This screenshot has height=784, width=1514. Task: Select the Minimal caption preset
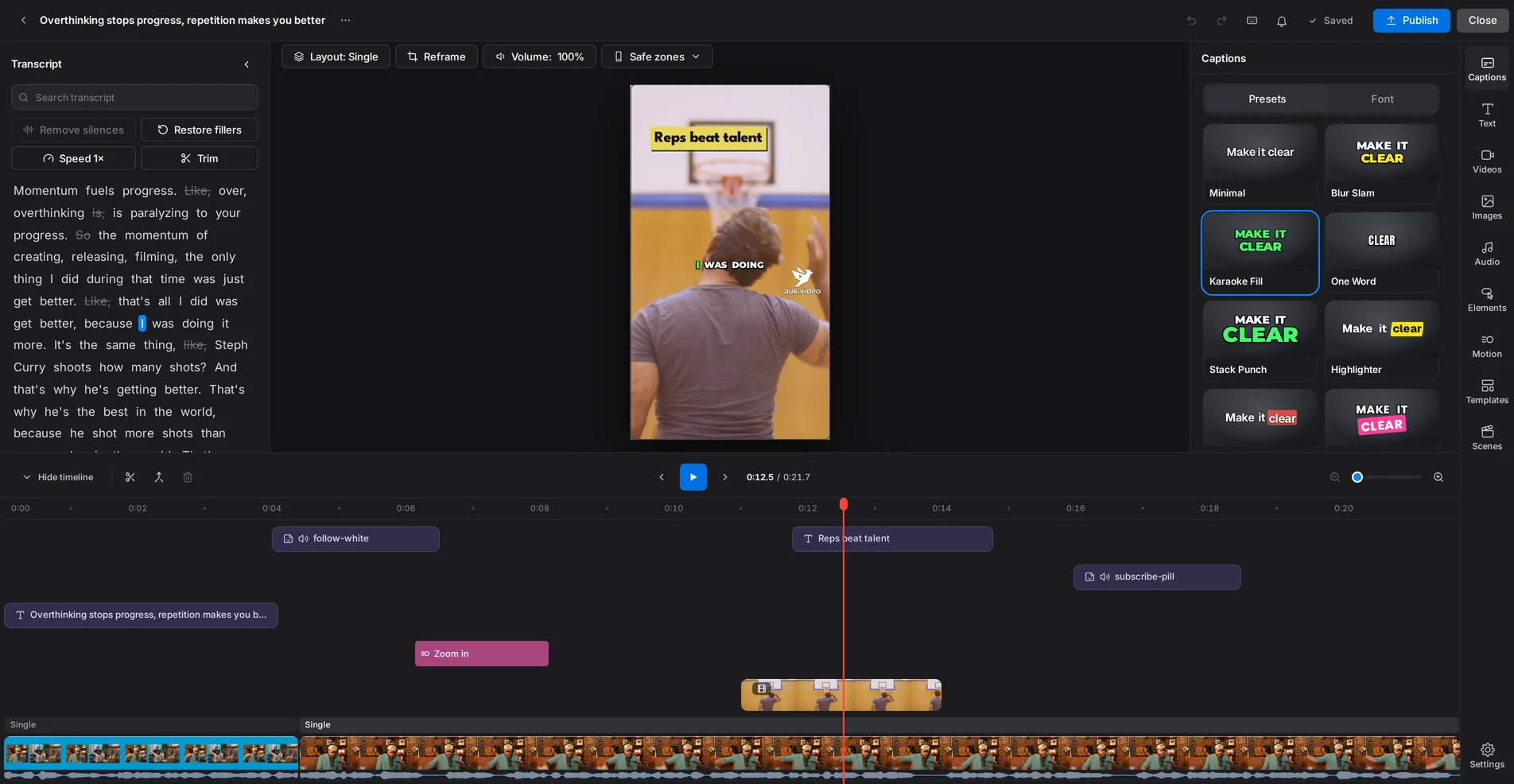pos(1260,164)
